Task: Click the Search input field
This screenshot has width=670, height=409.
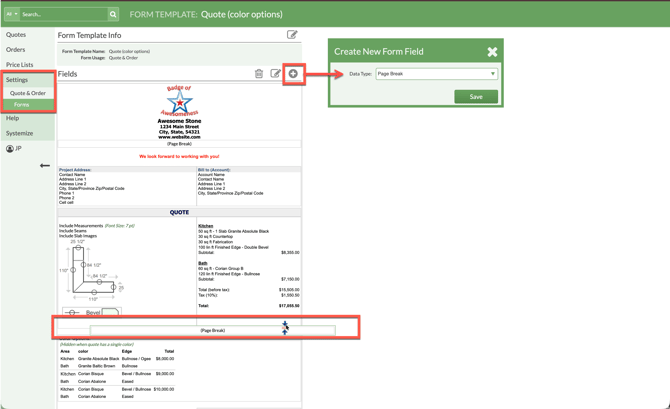Action: (x=64, y=14)
